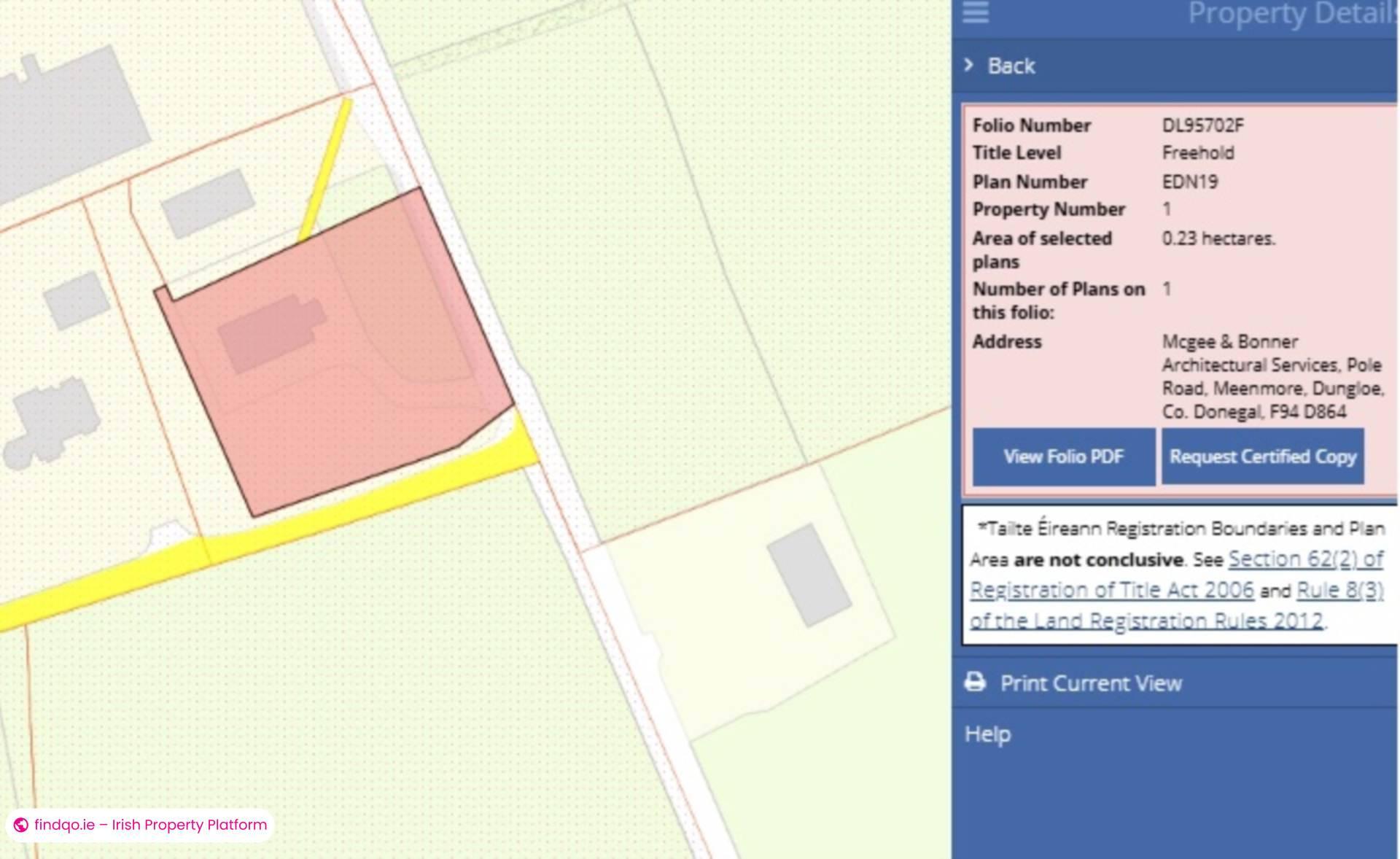Open the Help menu item
This screenshot has width=1400, height=859.
coord(987,734)
